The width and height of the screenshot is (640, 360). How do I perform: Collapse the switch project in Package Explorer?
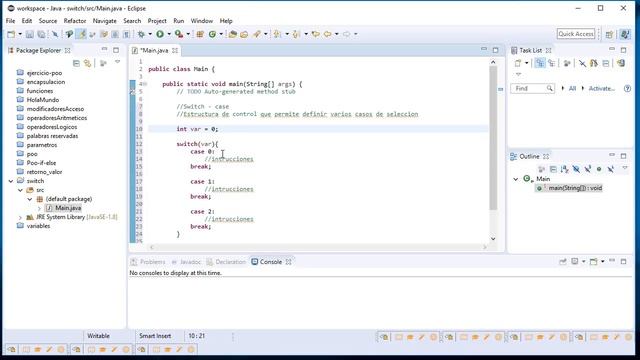pyautogui.click(x=11, y=181)
